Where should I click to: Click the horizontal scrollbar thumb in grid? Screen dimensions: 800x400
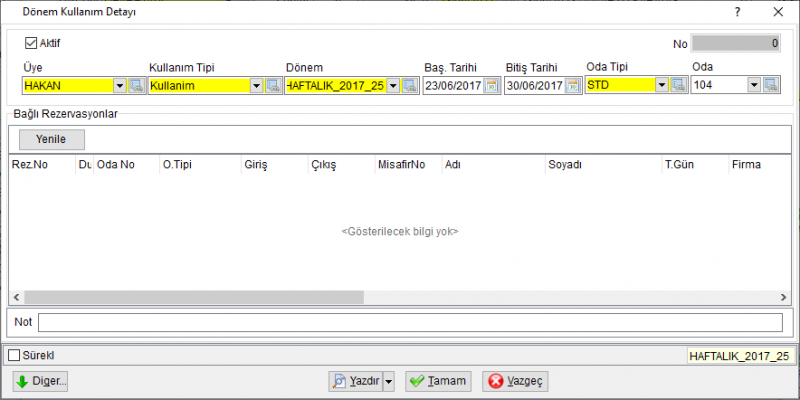(x=194, y=297)
